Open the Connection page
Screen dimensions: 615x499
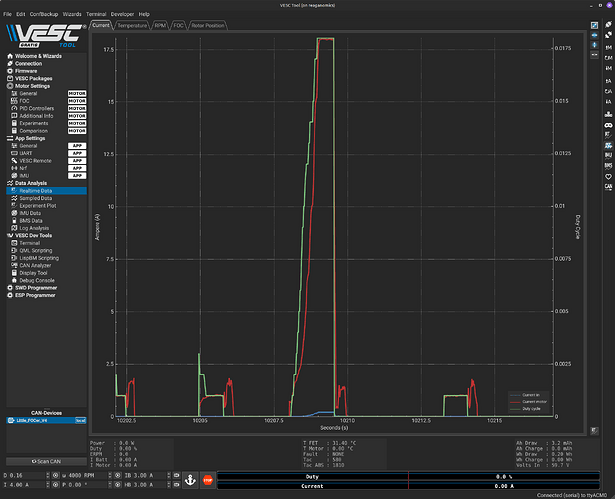click(x=28, y=64)
